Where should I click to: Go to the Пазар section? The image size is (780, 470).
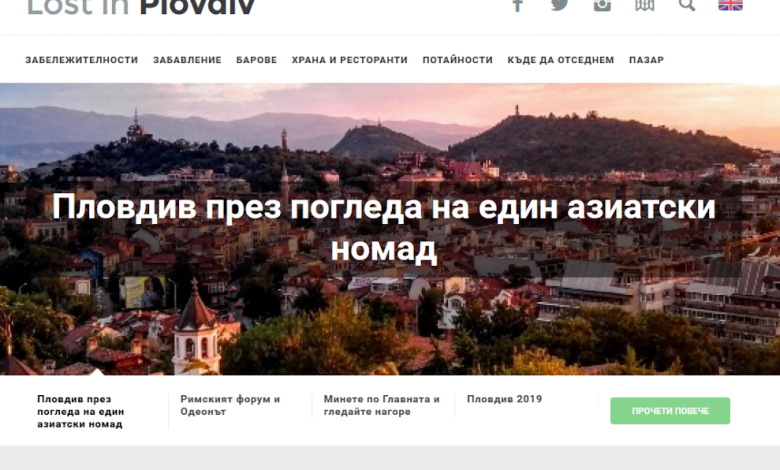click(646, 60)
